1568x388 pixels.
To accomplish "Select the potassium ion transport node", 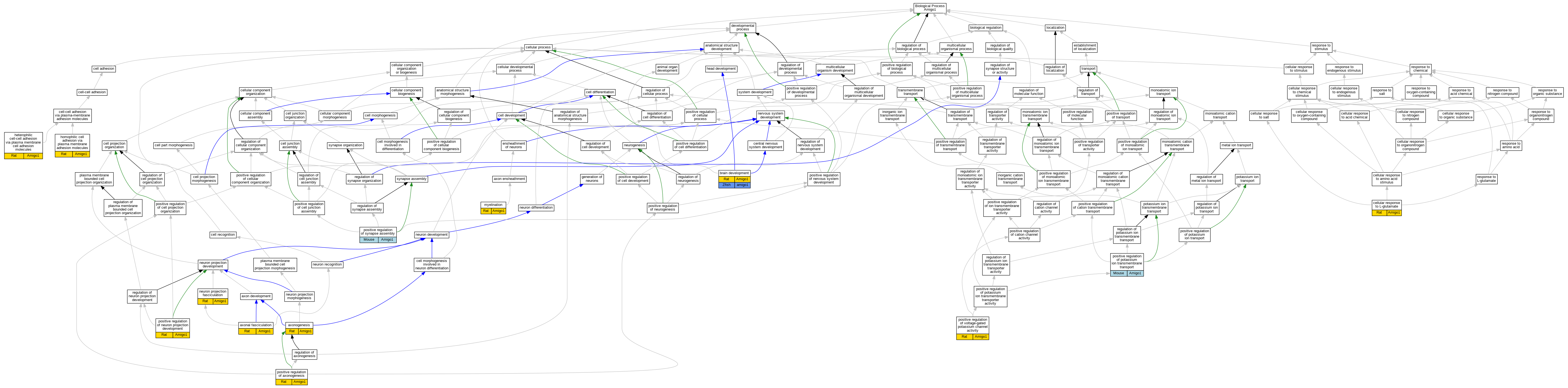I will pos(1247,179).
